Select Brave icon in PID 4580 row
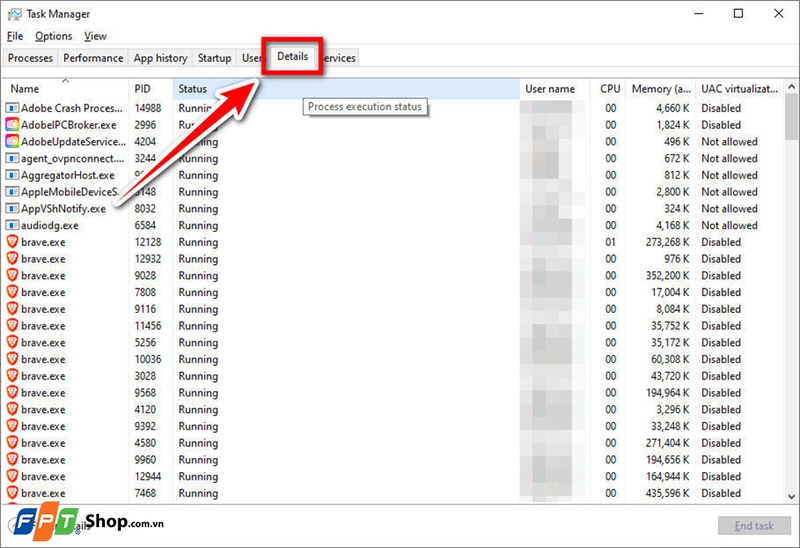800x548 pixels. (x=12, y=443)
